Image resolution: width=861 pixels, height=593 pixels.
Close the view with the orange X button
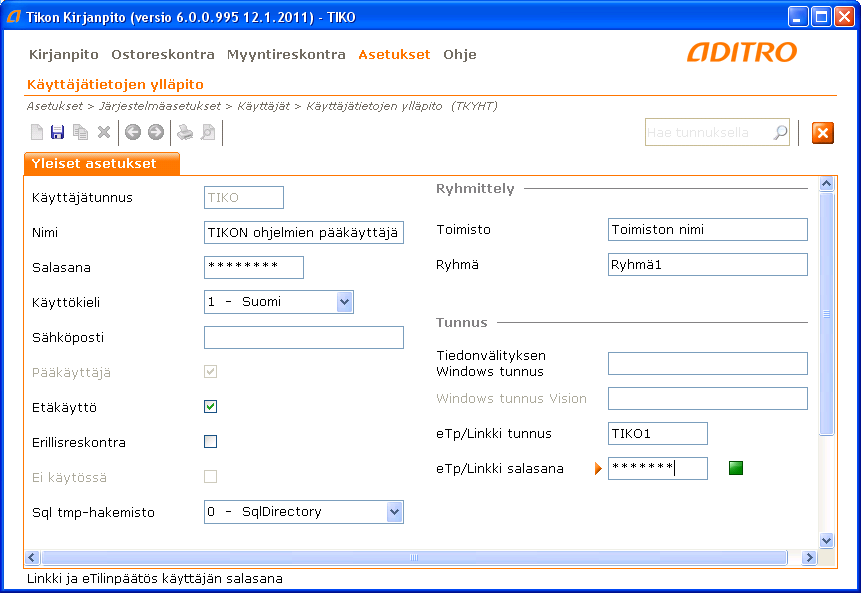click(823, 133)
